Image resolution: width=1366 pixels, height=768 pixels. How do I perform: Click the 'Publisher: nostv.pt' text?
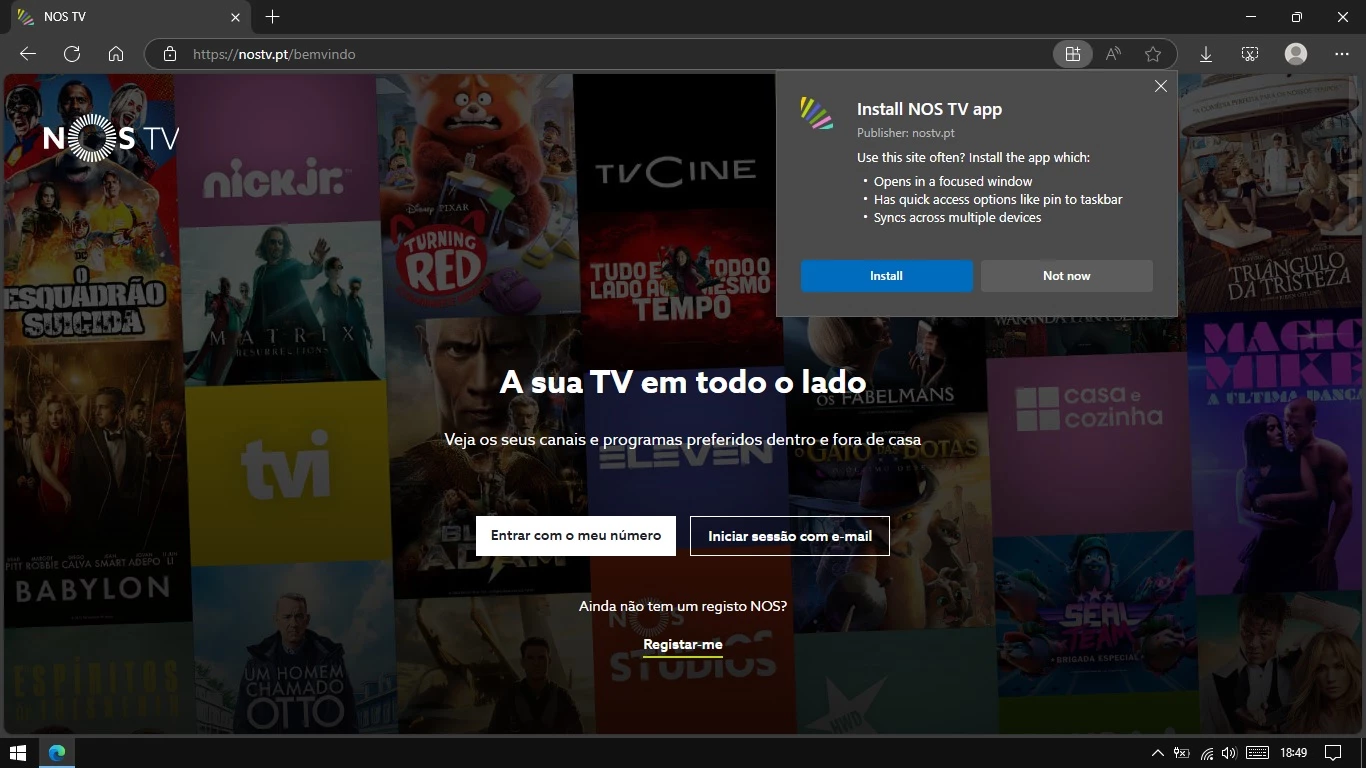906,133
